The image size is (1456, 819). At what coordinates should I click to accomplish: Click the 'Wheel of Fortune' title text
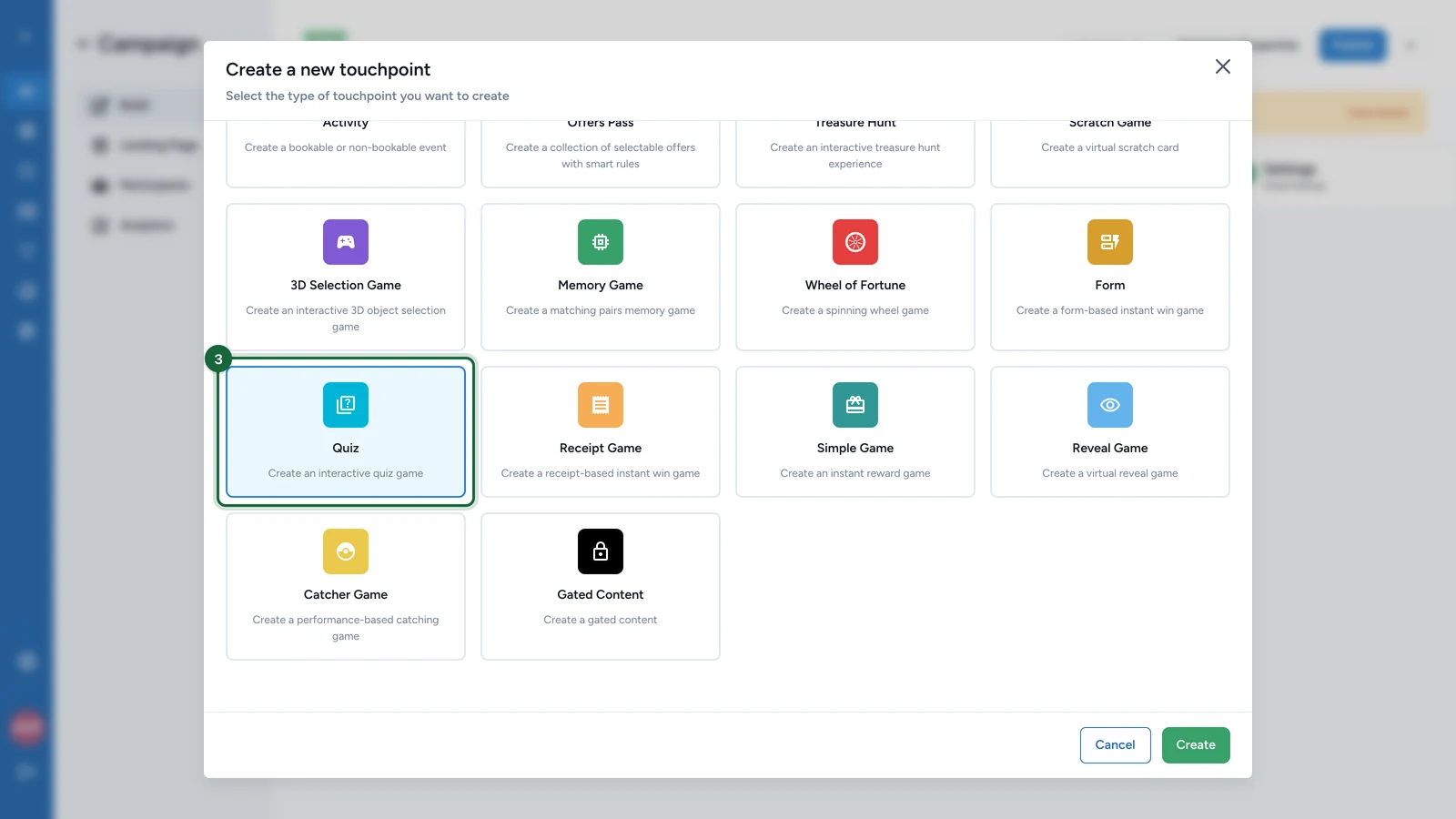point(855,285)
